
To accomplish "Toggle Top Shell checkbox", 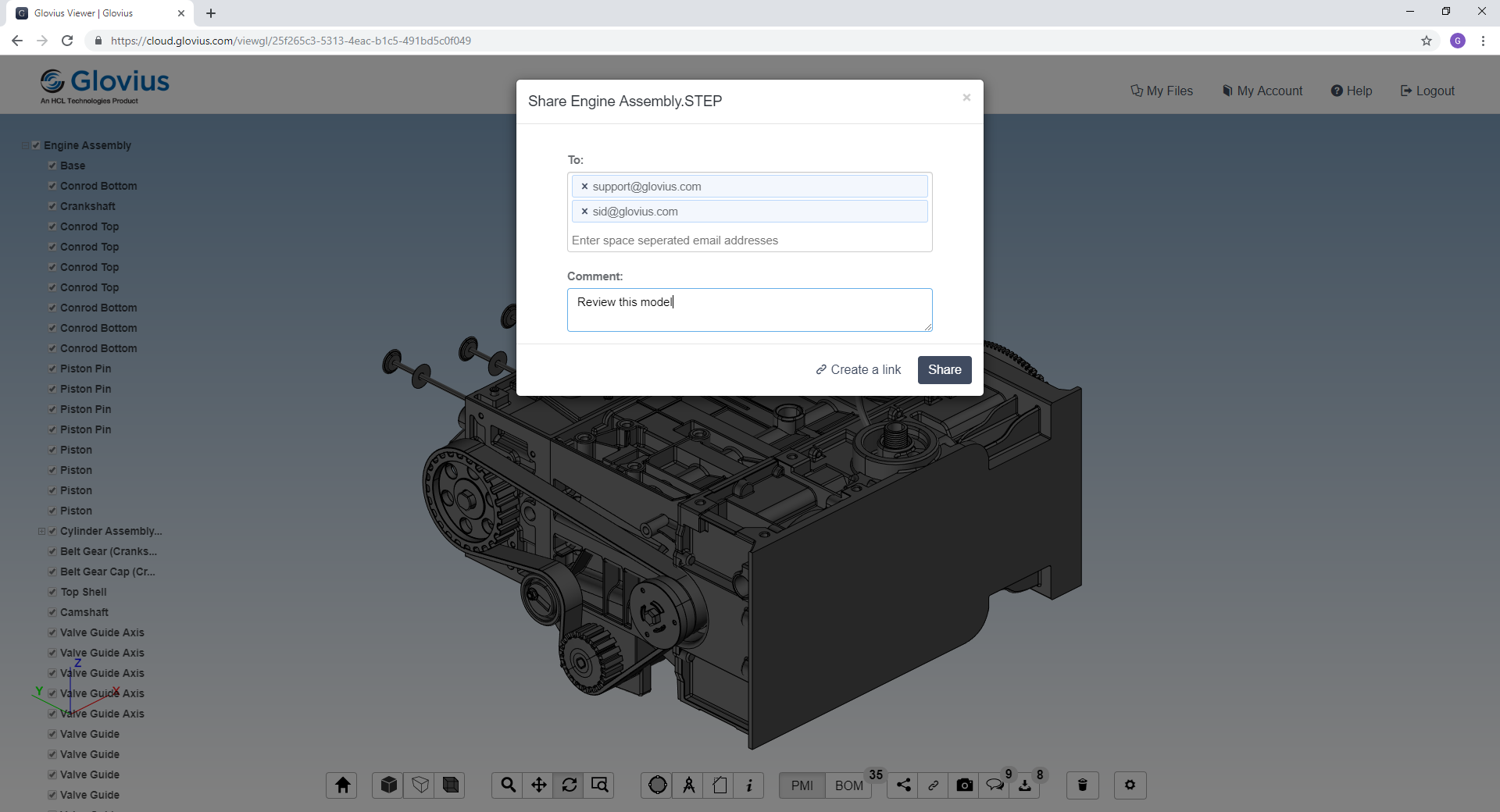I will [x=52, y=592].
